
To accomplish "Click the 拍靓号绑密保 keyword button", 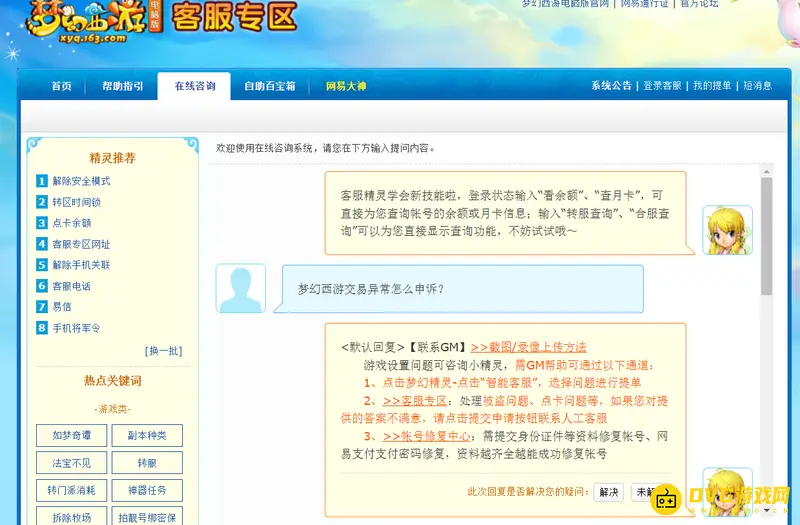I will click(147, 516).
